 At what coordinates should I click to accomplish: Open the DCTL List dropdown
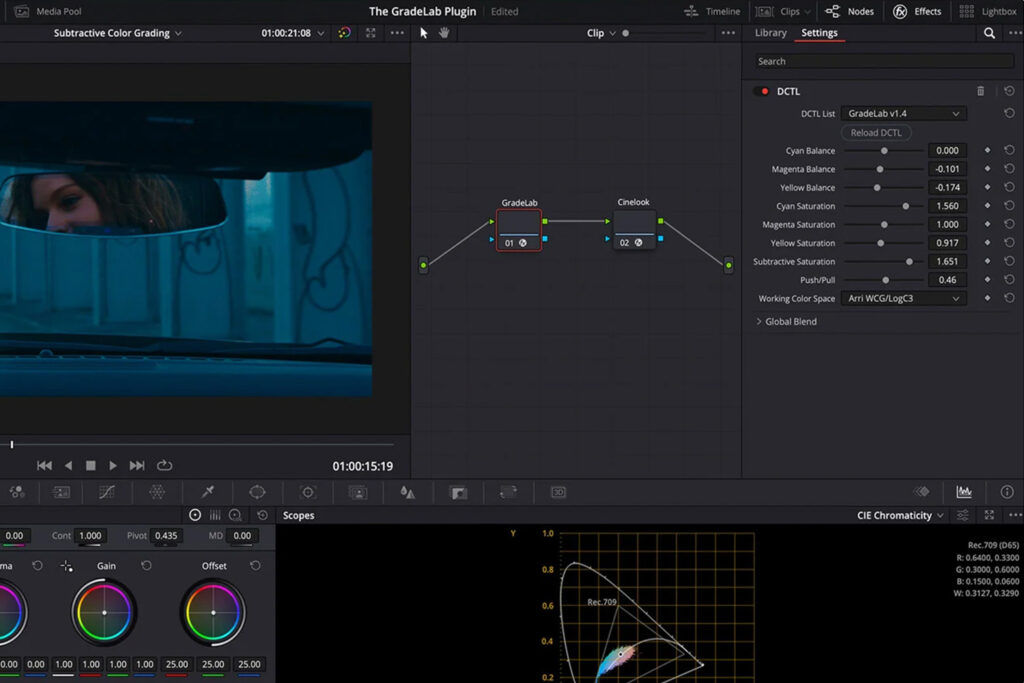[903, 114]
